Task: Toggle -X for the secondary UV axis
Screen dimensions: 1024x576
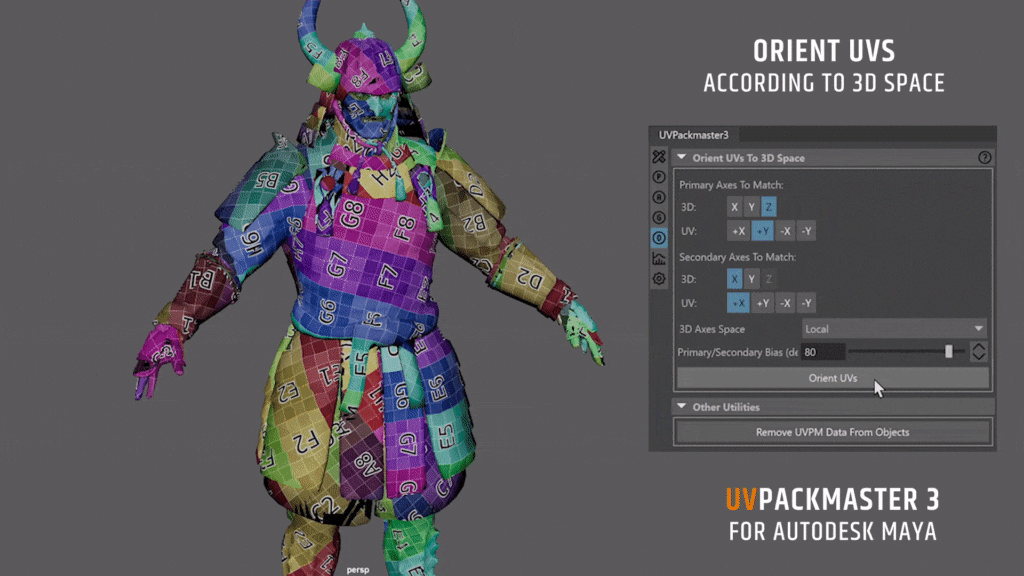Action: tap(785, 302)
